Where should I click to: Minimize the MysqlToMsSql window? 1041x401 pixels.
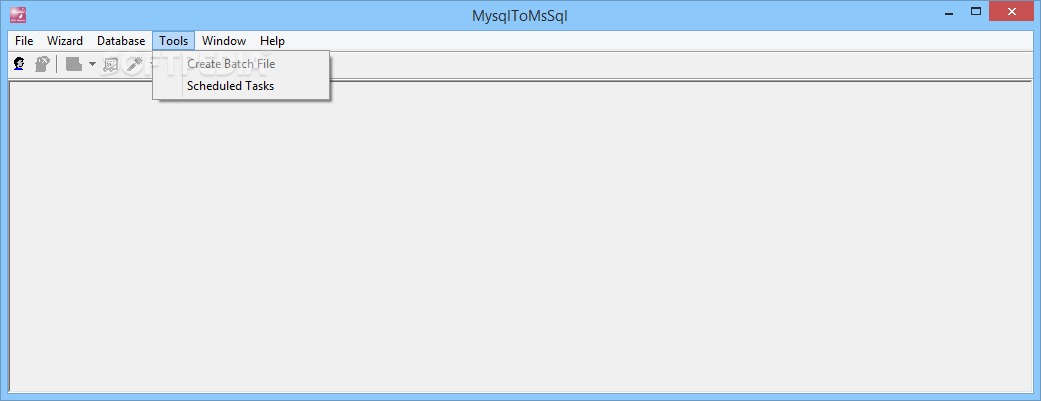coord(947,11)
